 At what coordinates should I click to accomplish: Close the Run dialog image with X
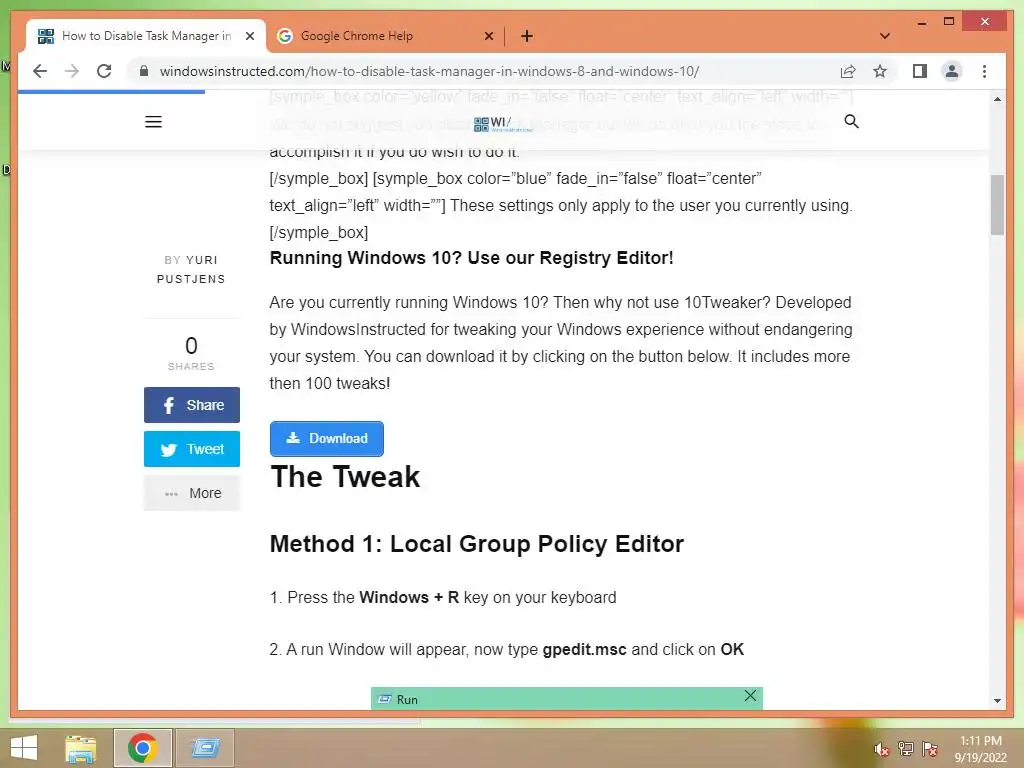click(750, 696)
